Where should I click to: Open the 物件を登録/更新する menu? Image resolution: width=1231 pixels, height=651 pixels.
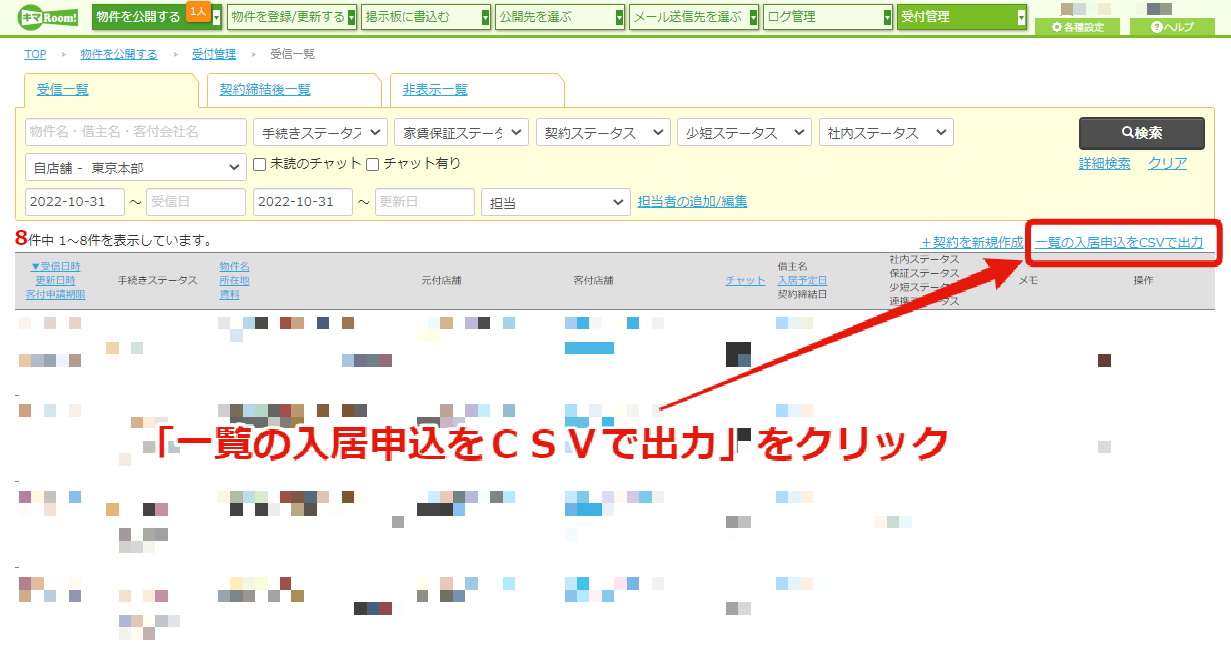[x=292, y=17]
